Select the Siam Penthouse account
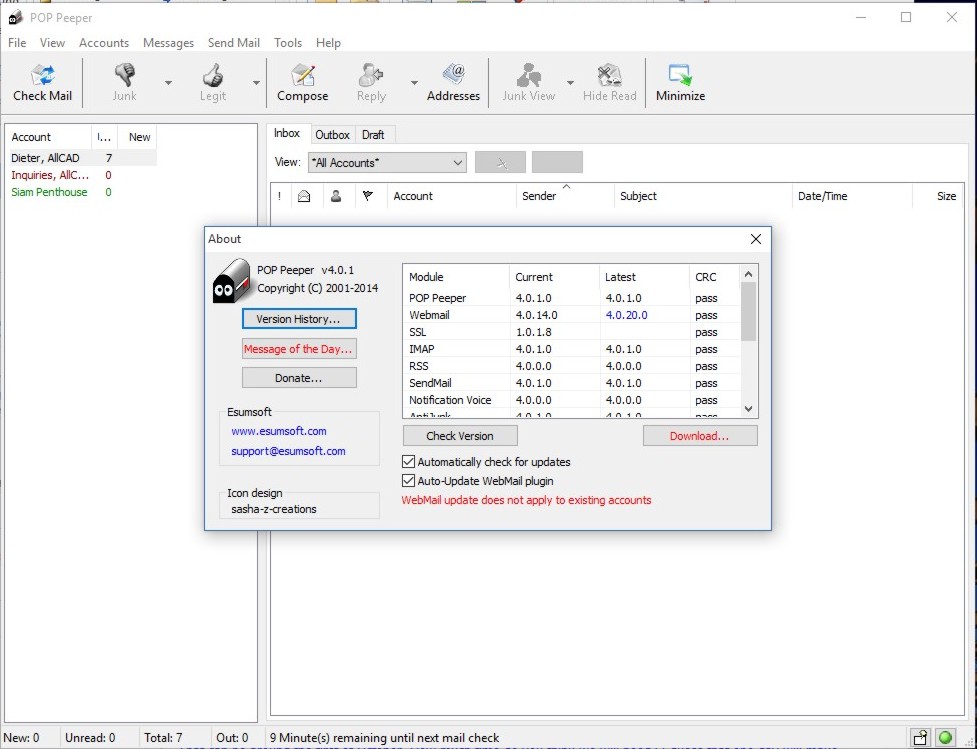 (82, 192)
